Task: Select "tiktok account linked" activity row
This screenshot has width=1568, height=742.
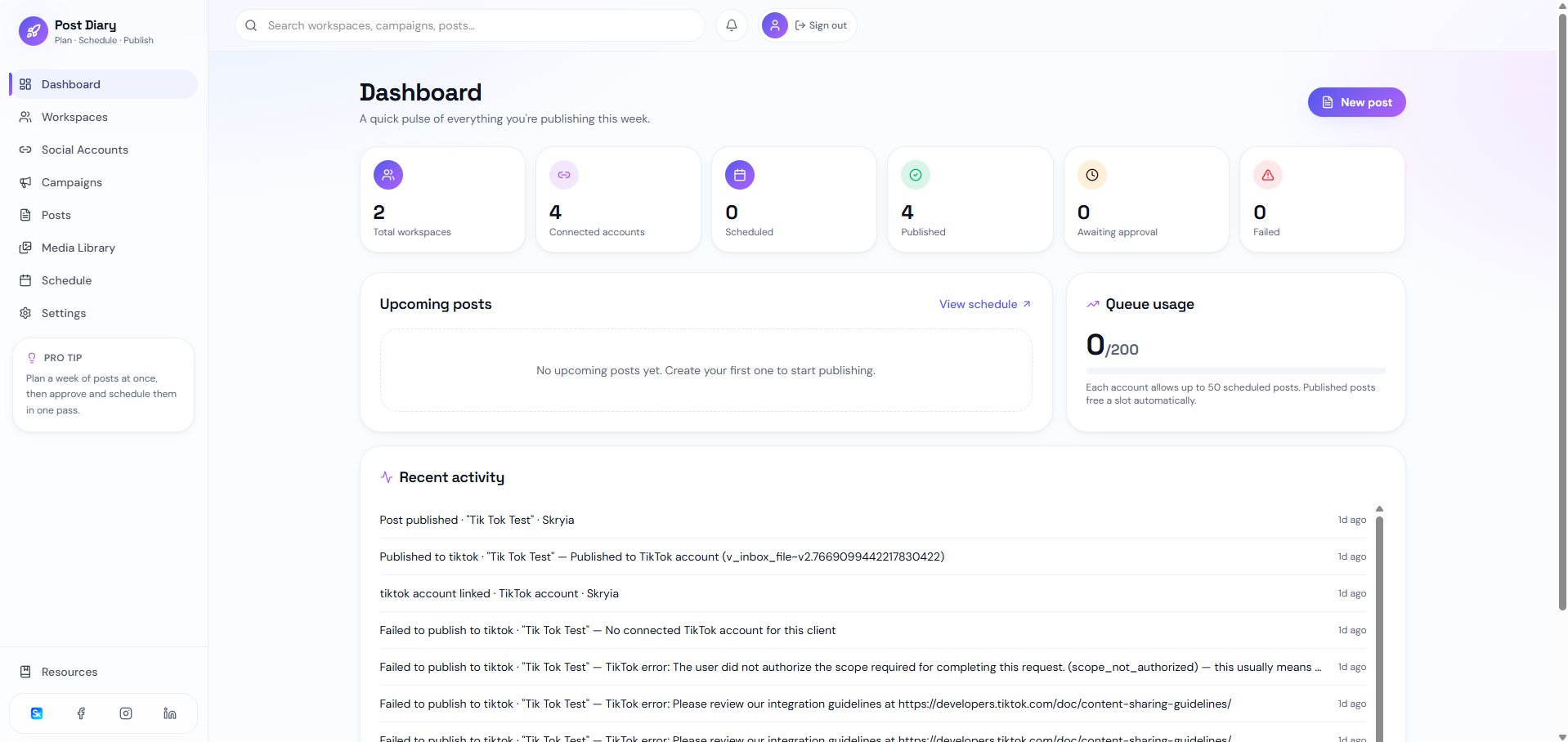Action: pos(872,593)
